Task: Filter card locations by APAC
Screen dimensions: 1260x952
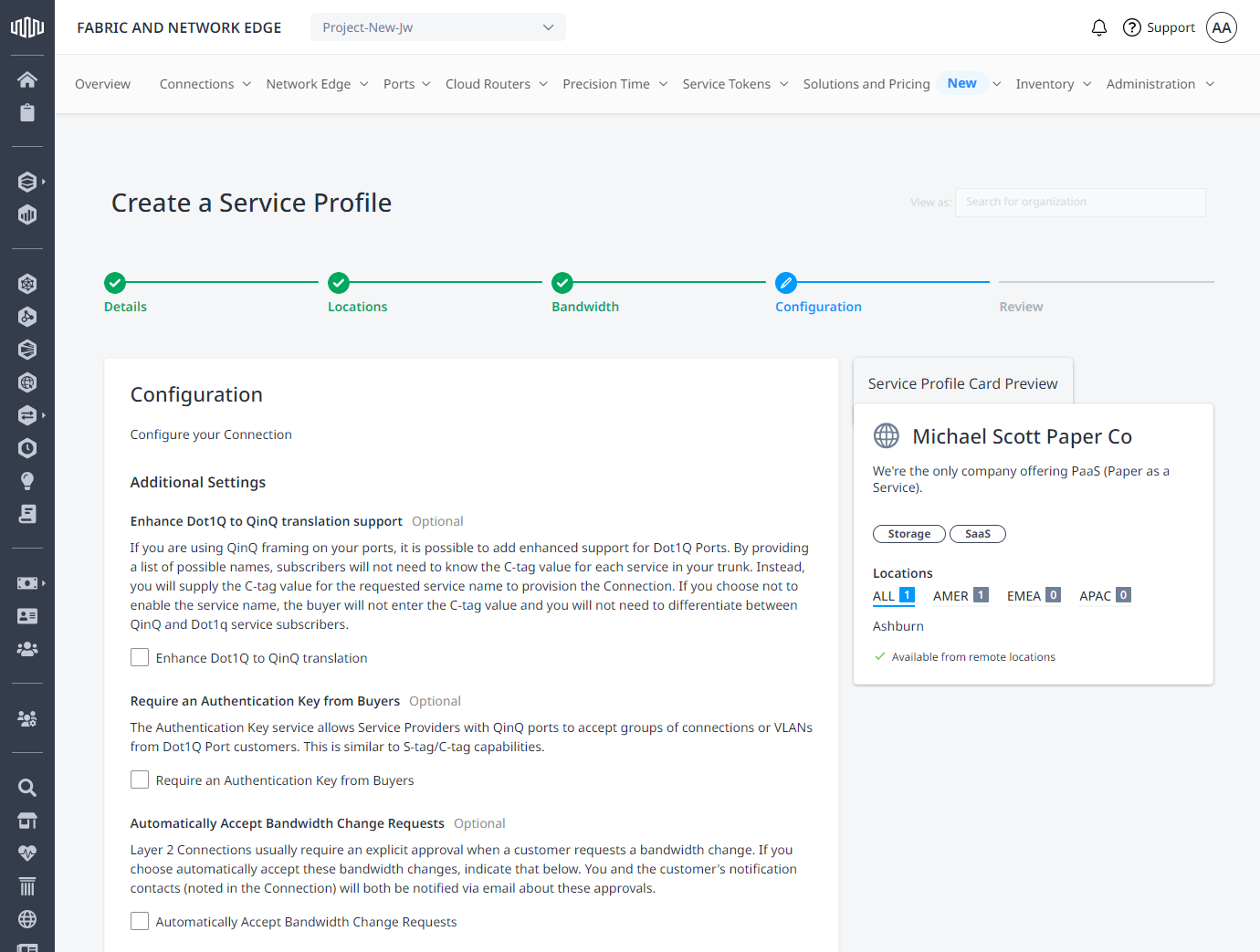Action: coord(1105,595)
